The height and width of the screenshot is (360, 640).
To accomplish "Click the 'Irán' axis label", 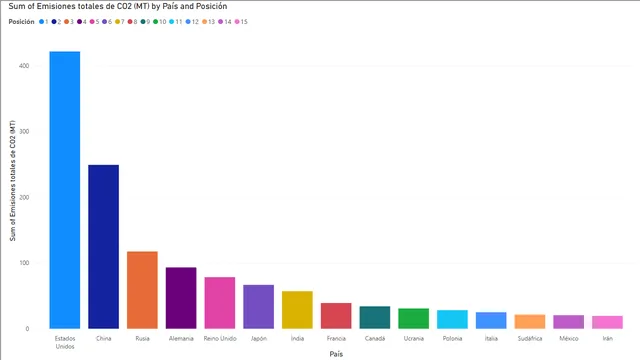I will (608, 338).
